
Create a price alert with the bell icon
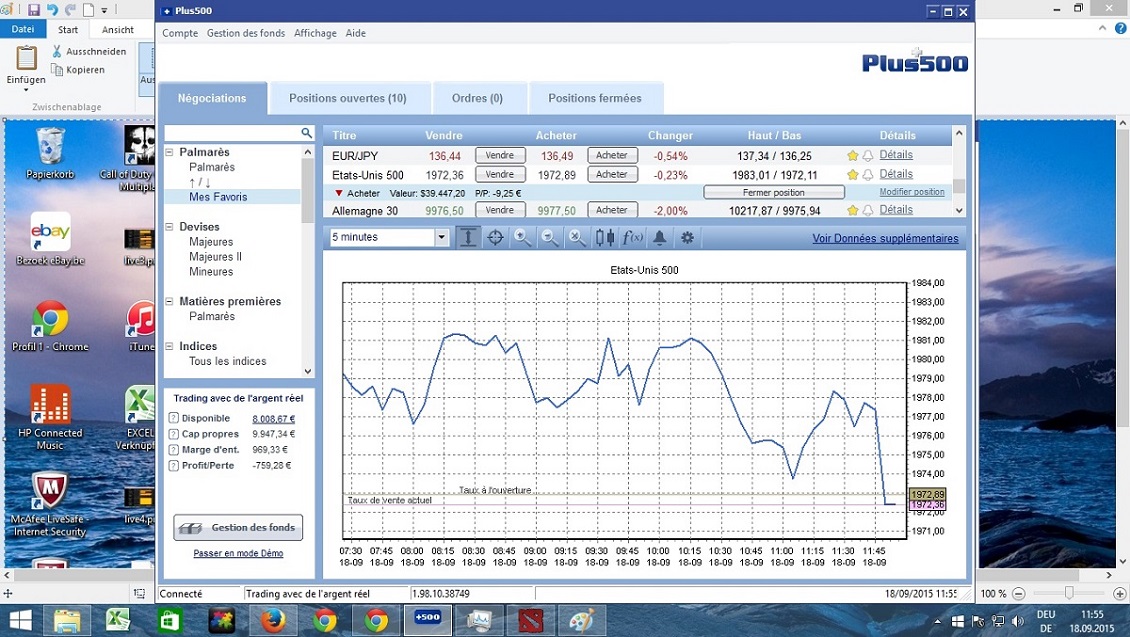(x=662, y=237)
